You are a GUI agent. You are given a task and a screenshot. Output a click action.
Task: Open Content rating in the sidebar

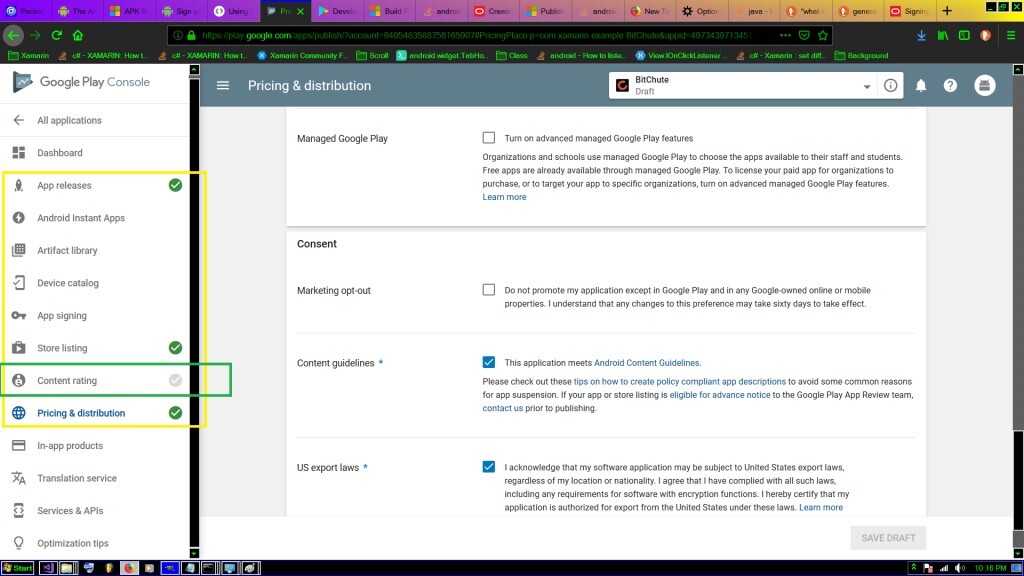(67, 381)
